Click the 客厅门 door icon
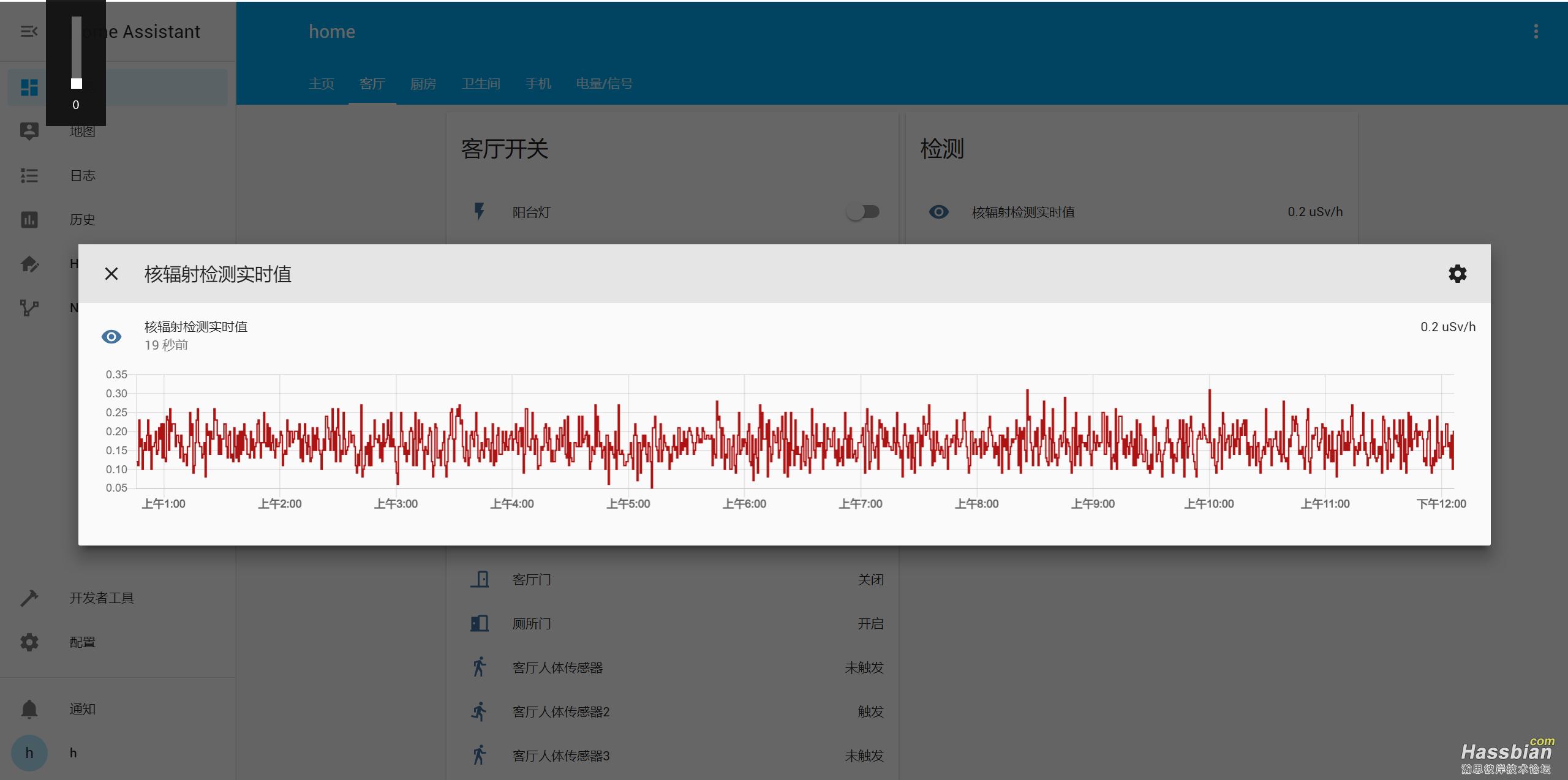1568x780 pixels. pyautogui.click(x=479, y=579)
